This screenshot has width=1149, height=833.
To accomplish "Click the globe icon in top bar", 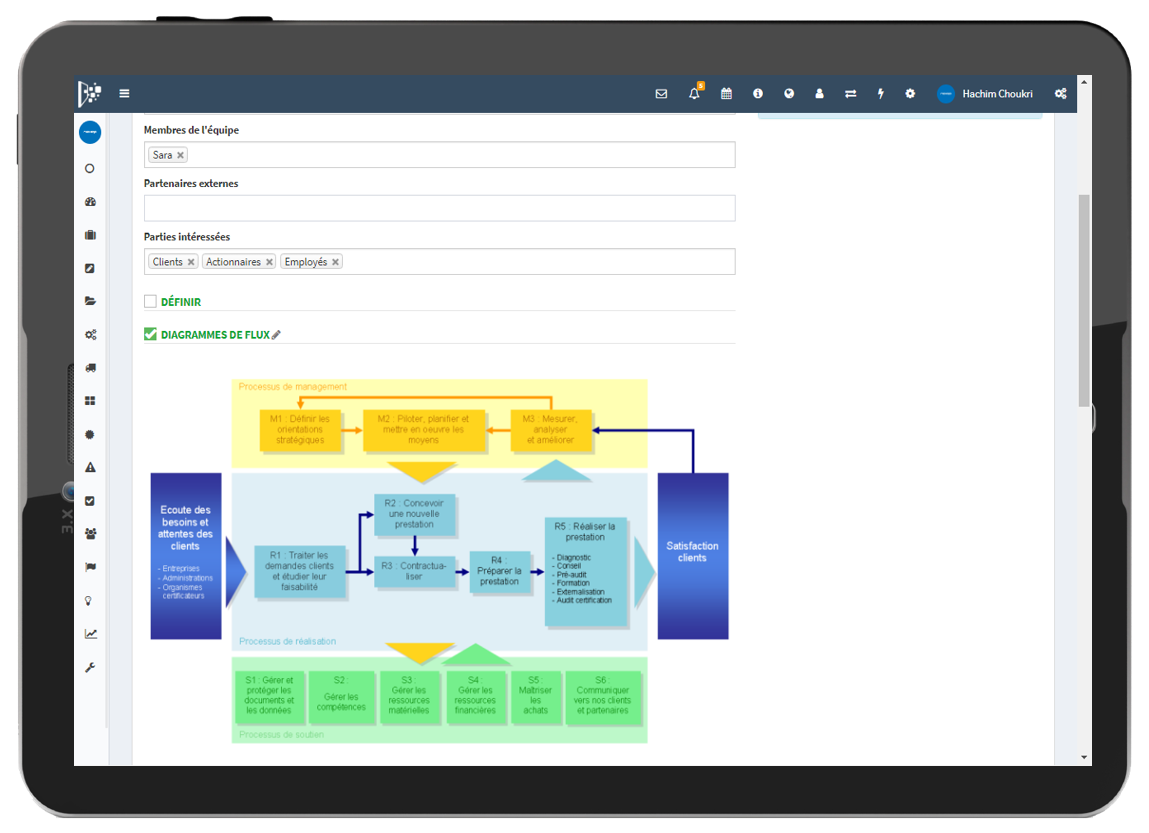I will [x=788, y=94].
